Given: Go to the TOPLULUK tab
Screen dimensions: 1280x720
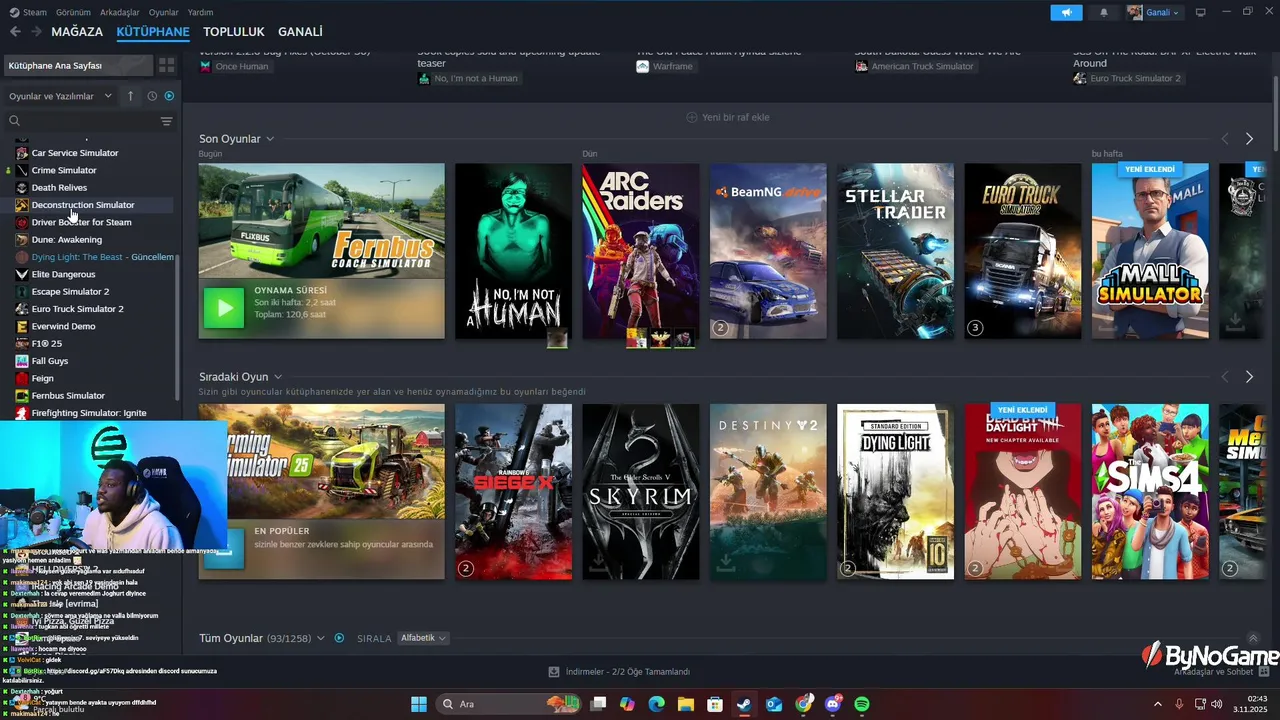Looking at the screenshot, I should point(234,32).
